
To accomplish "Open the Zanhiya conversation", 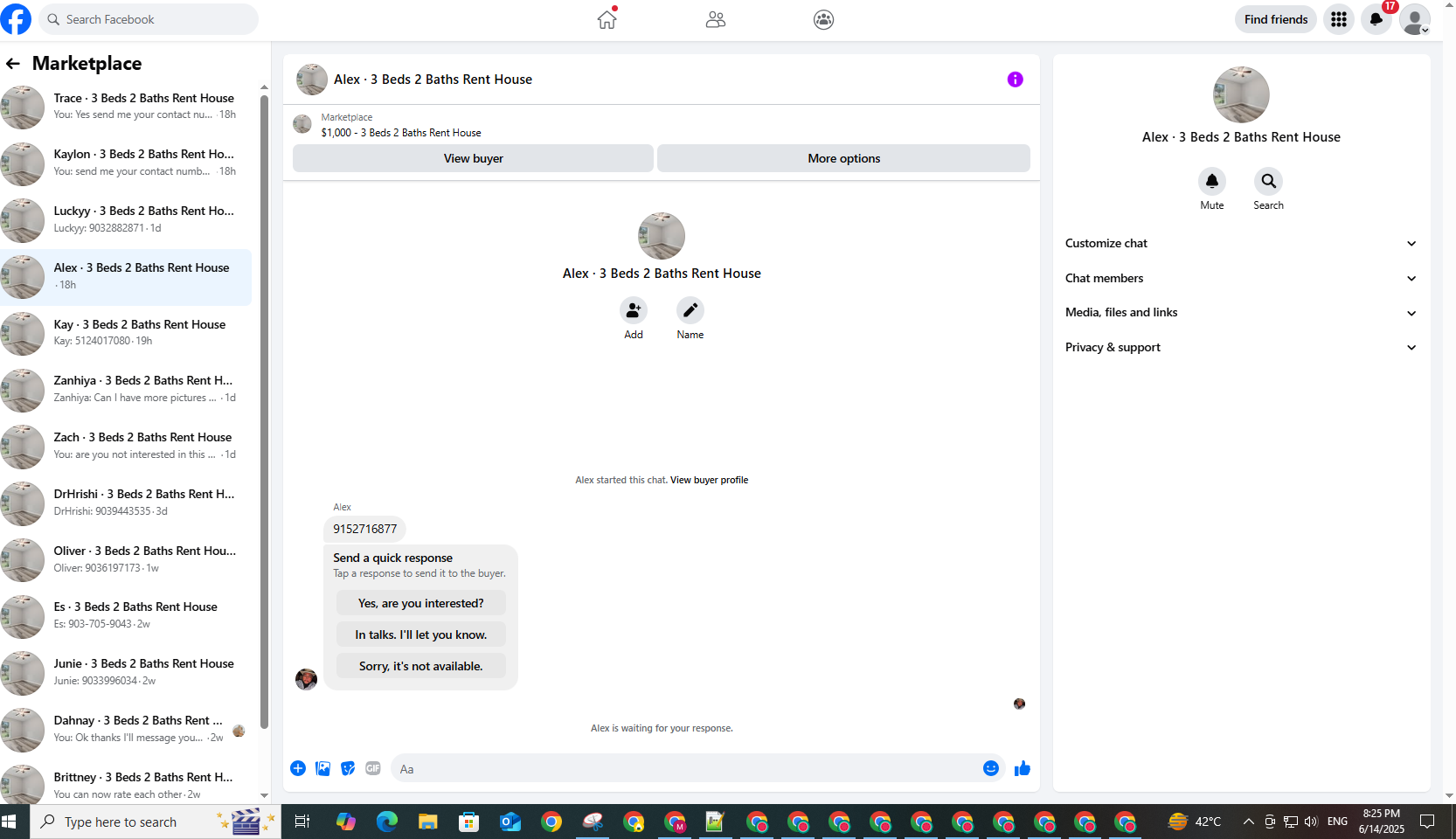I will (x=127, y=390).
